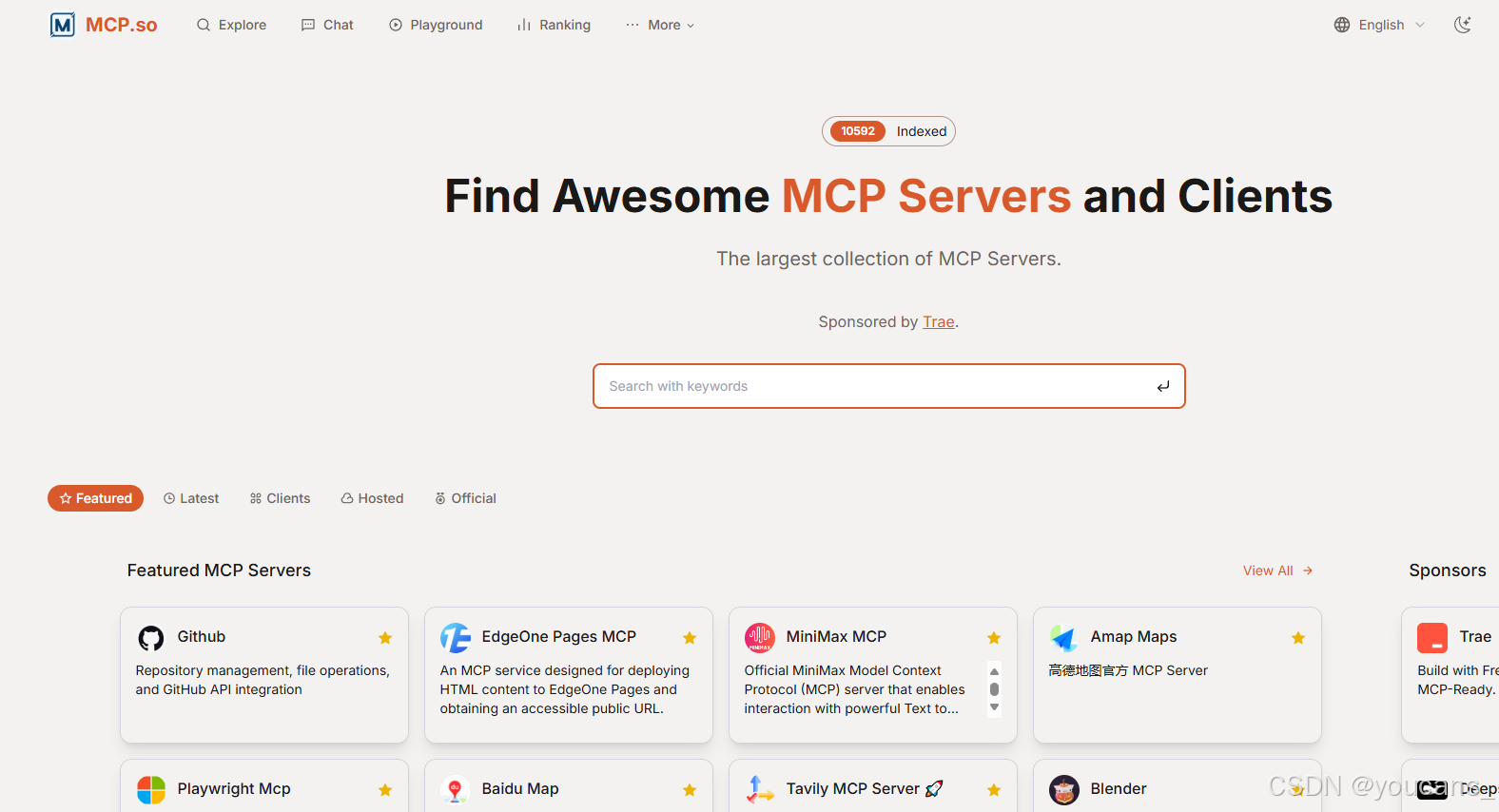
Task: Open the Blender logo icon
Action: pyautogui.click(x=1064, y=790)
